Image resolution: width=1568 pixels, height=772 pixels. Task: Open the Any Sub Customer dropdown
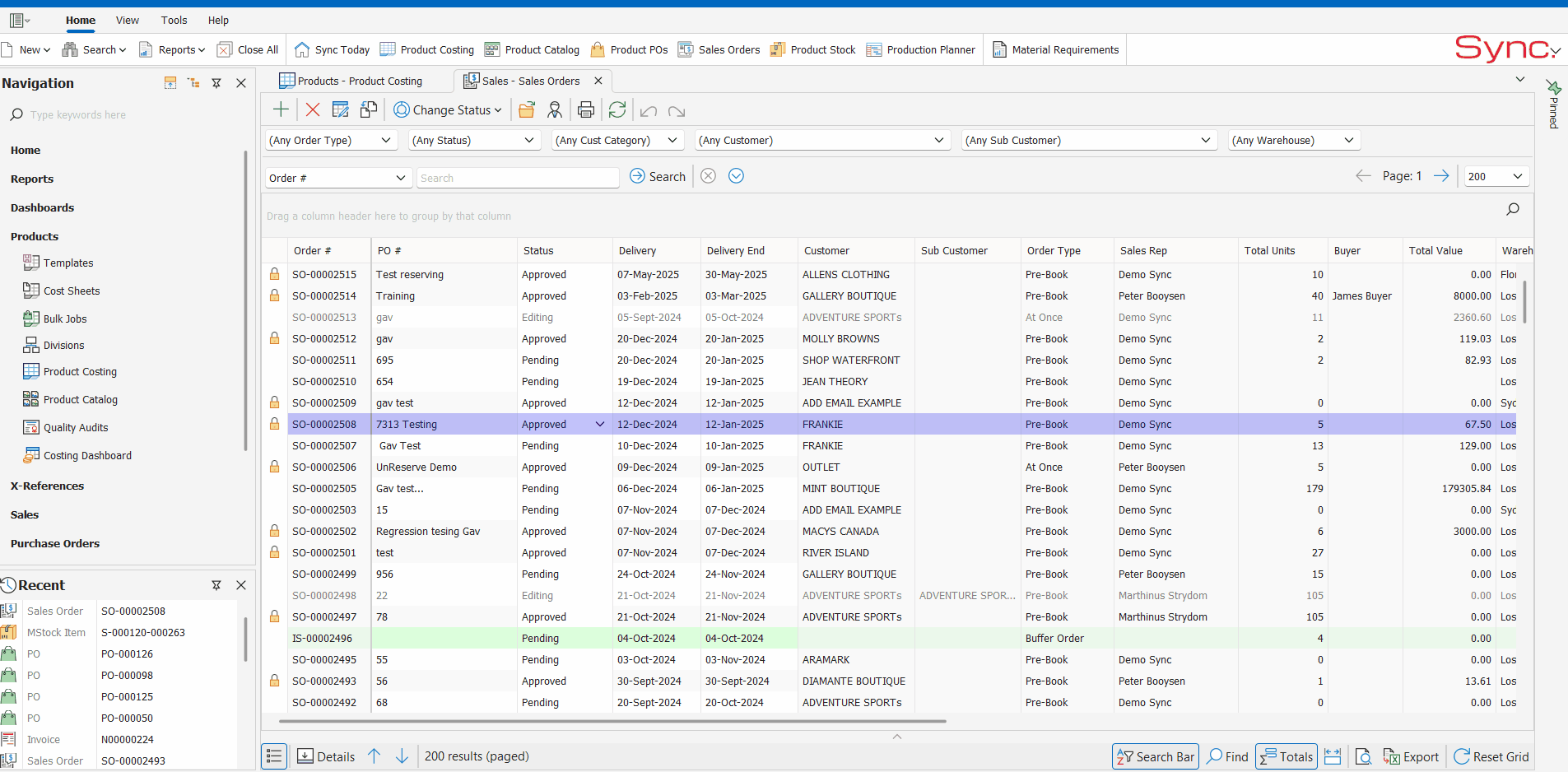[x=1090, y=141]
